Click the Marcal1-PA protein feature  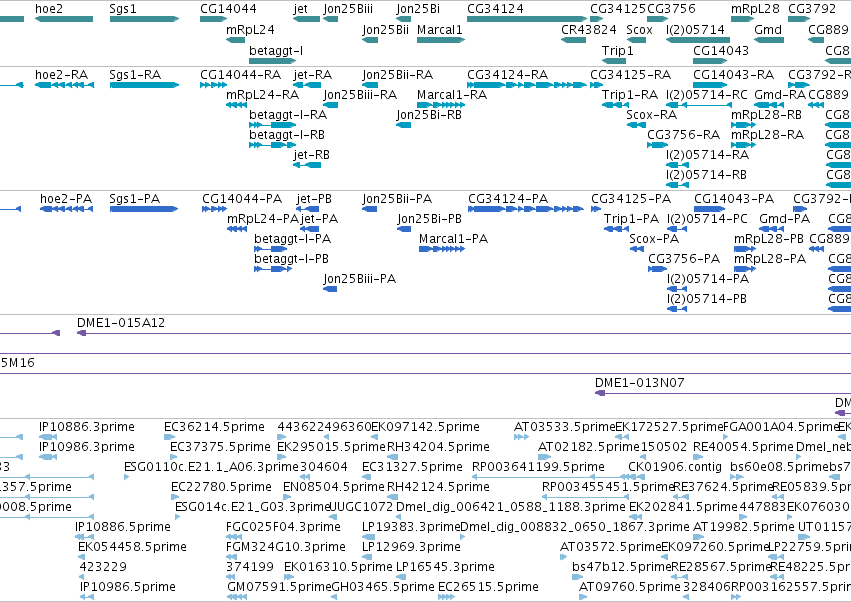click(442, 249)
